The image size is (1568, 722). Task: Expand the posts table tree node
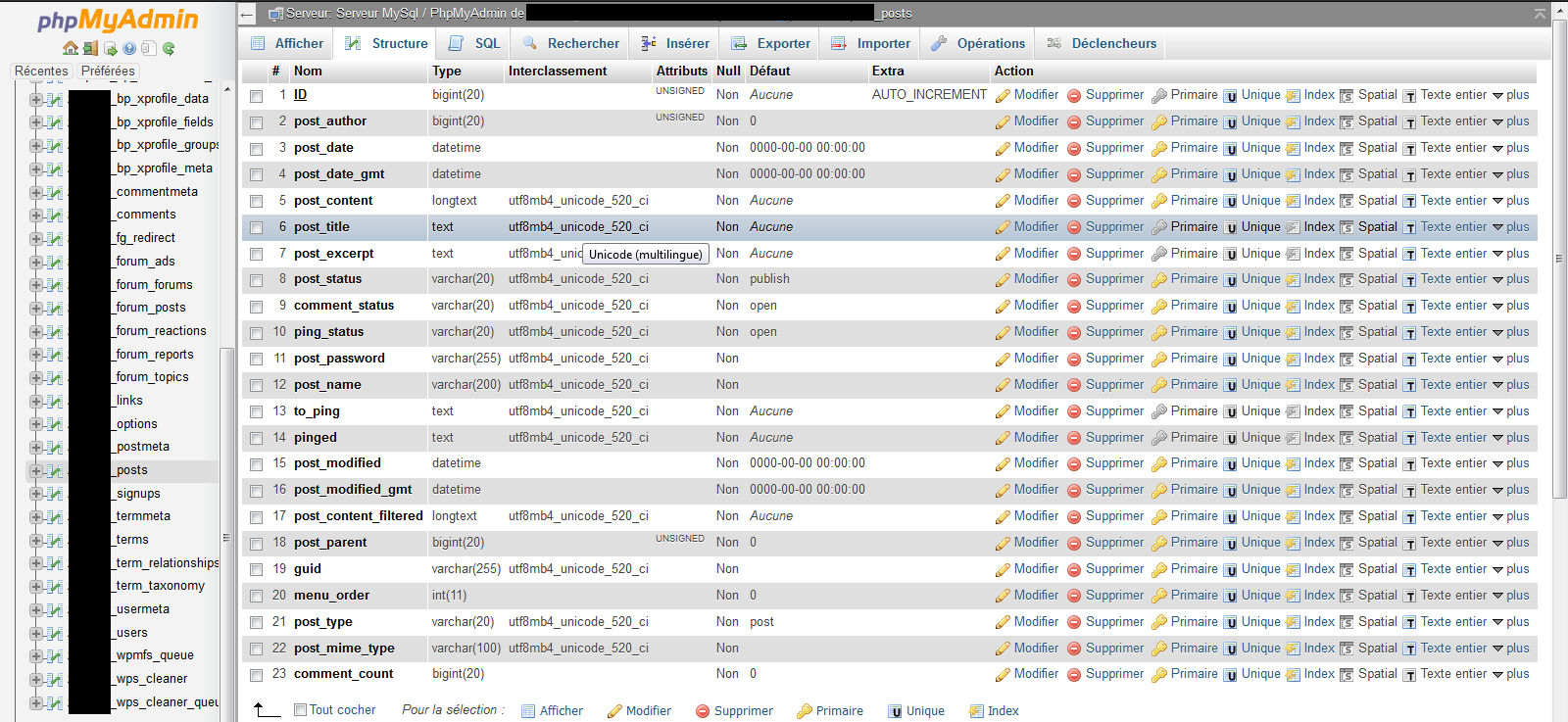(36, 471)
